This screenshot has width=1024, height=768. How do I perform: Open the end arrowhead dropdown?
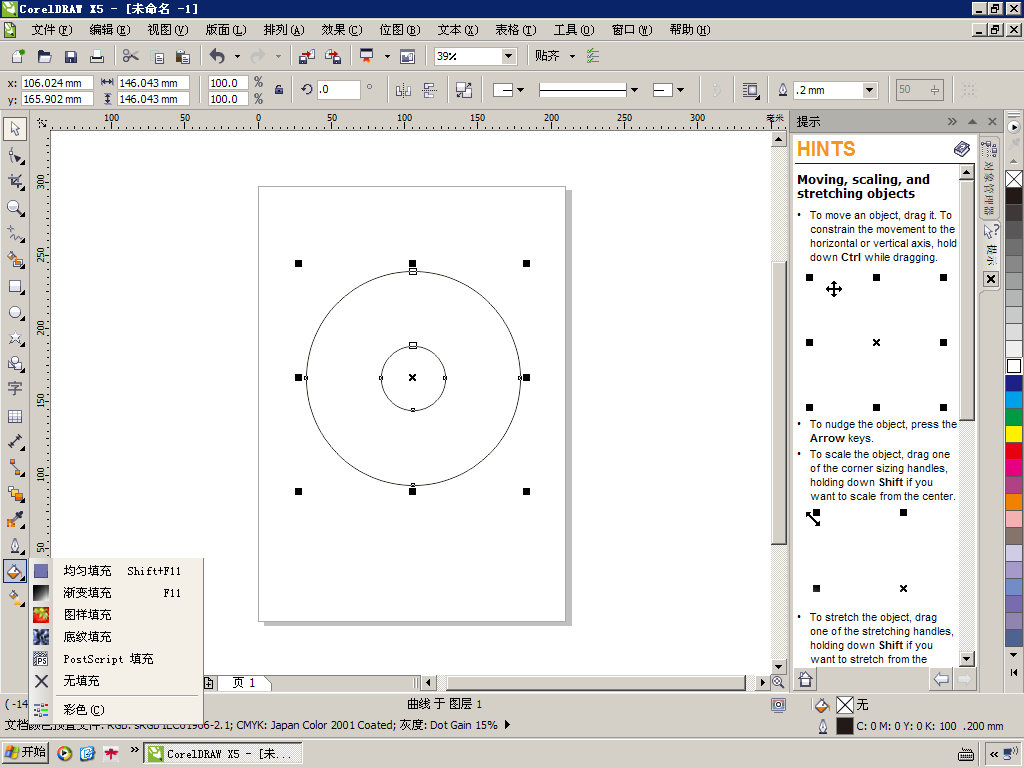pos(680,90)
